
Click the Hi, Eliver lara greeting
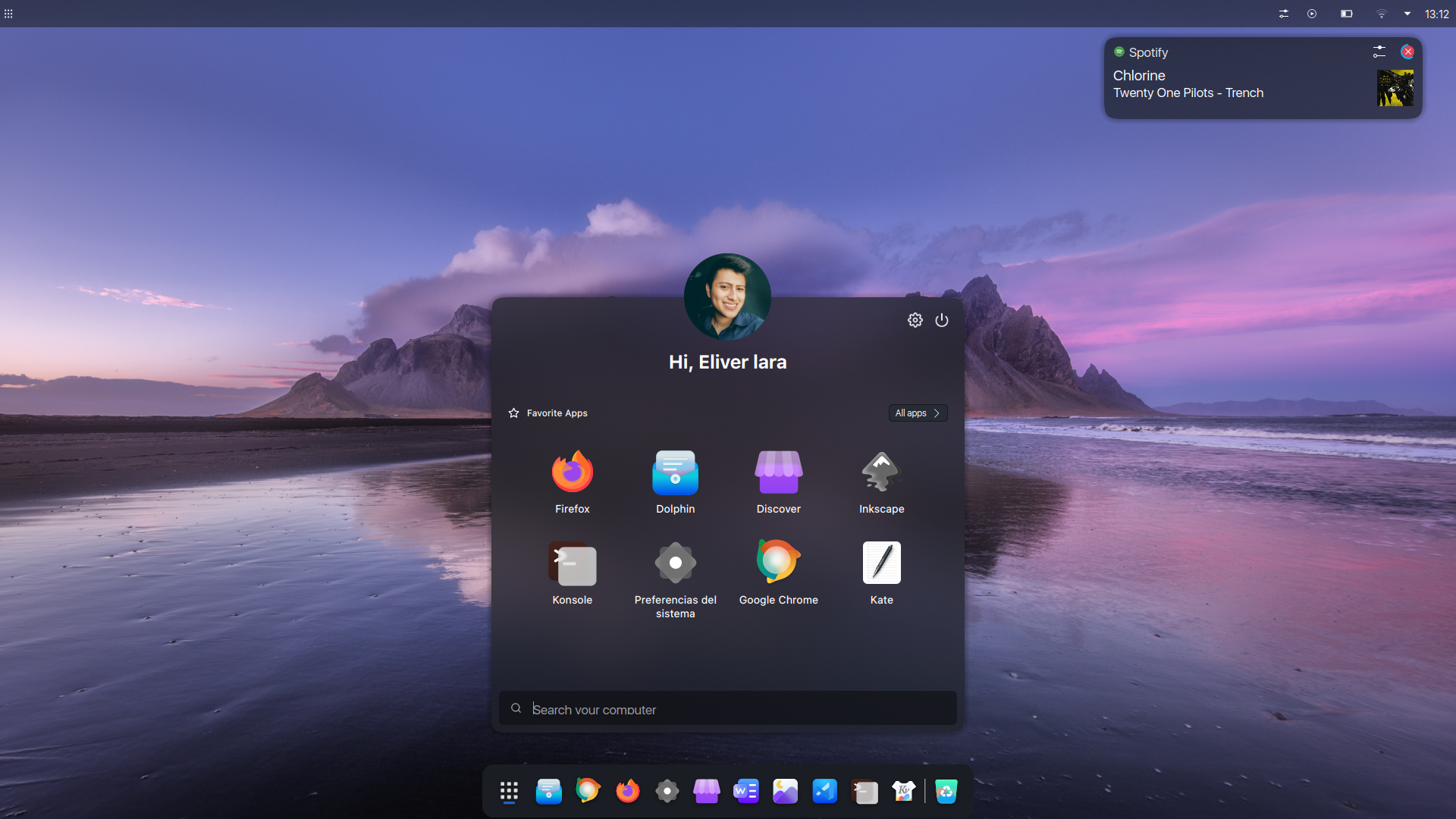point(727,362)
